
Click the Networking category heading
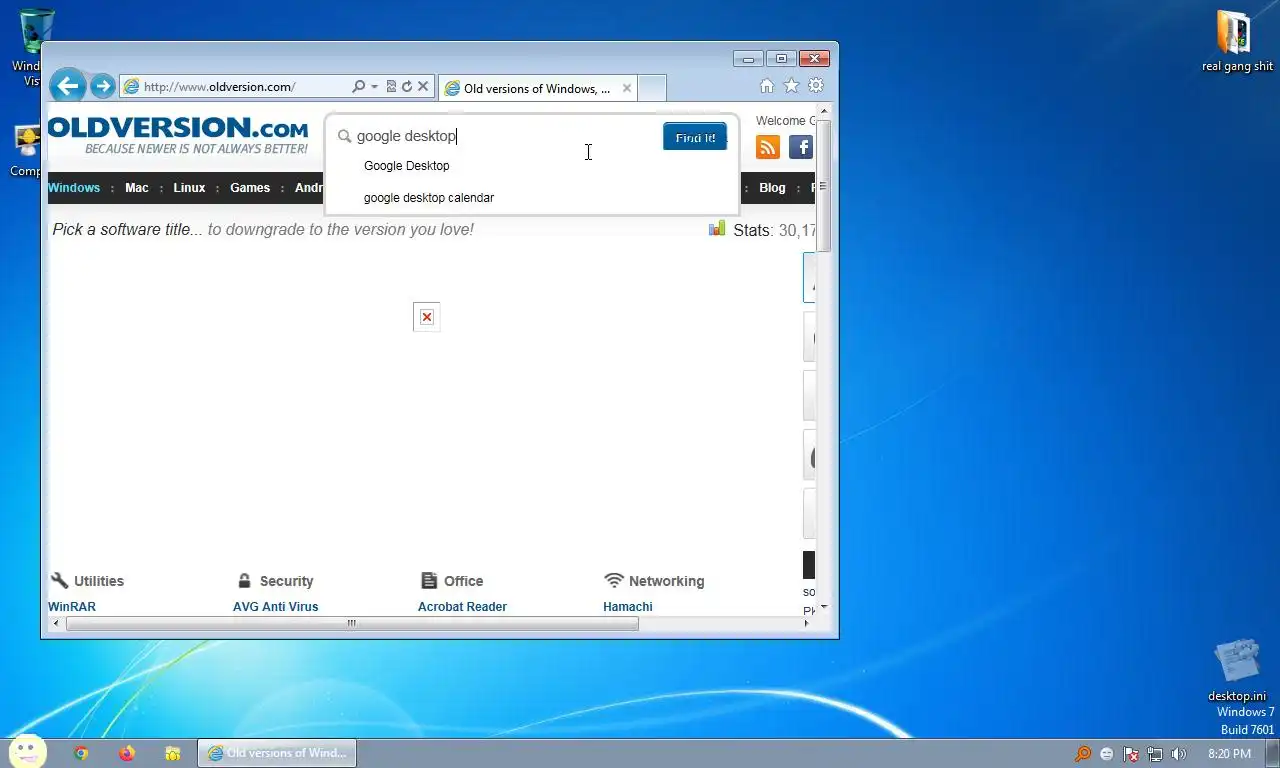(x=655, y=581)
